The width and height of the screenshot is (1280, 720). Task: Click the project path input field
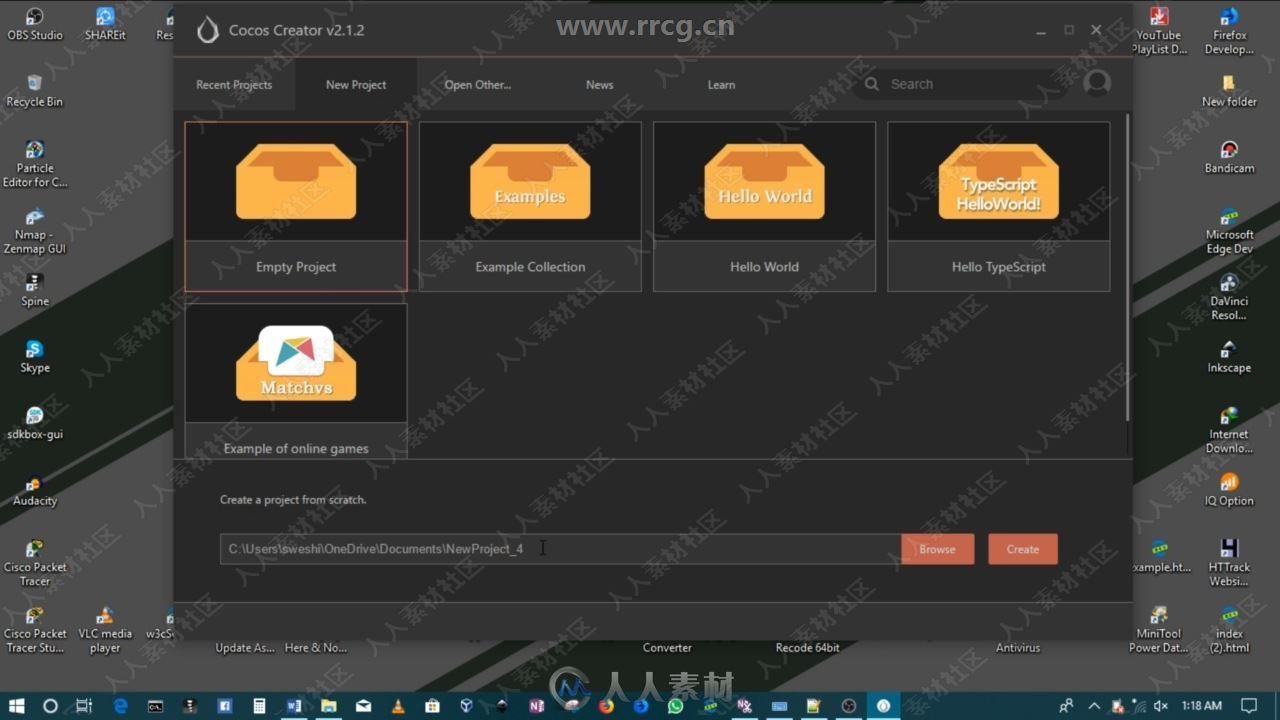pyautogui.click(x=560, y=549)
